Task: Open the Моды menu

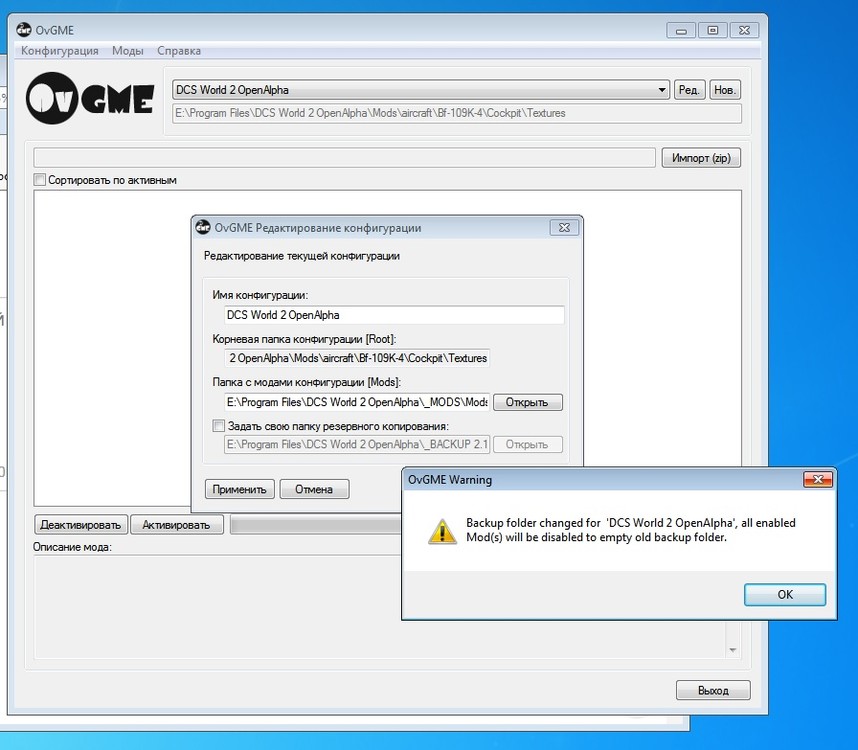Action: 127,51
